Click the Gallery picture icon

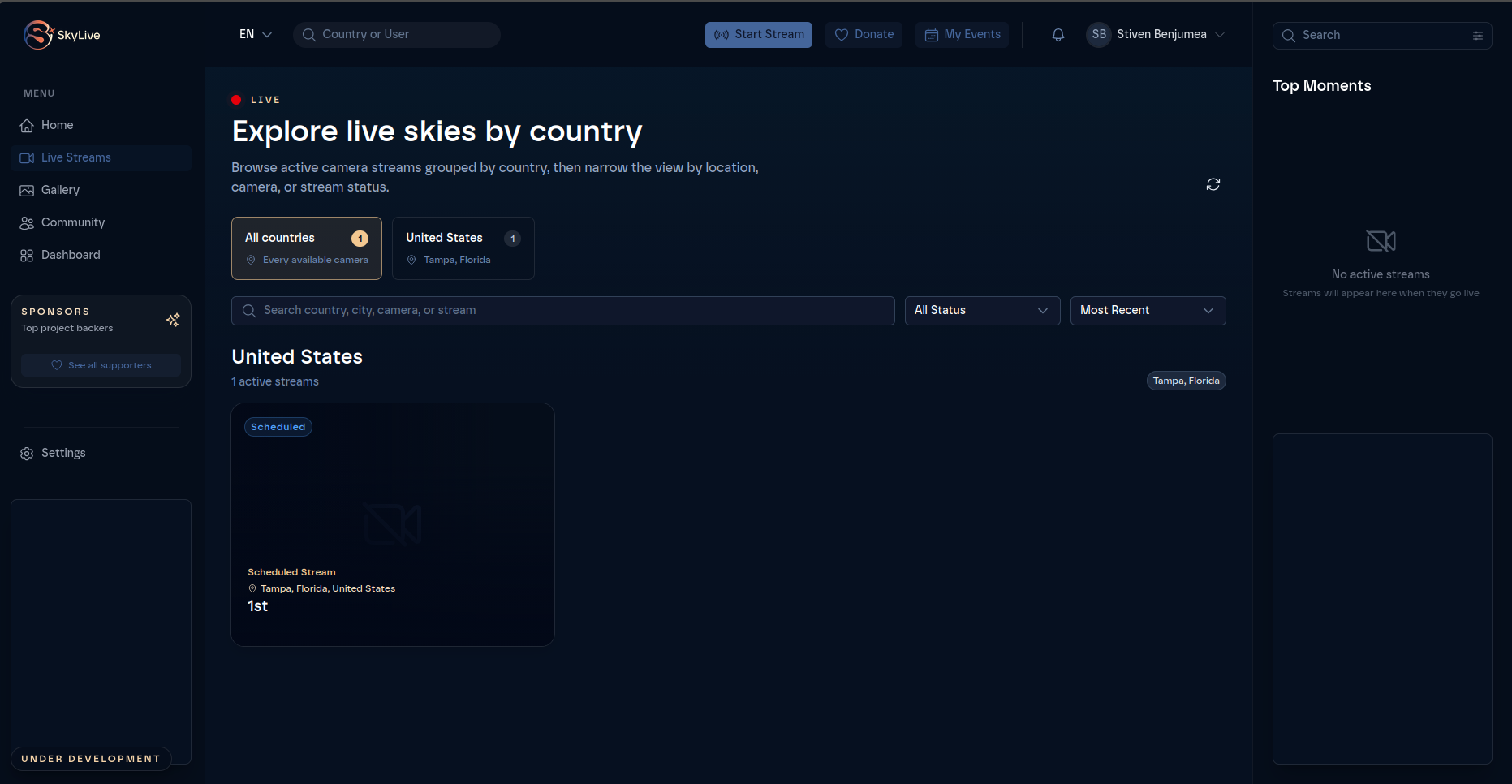click(x=27, y=191)
